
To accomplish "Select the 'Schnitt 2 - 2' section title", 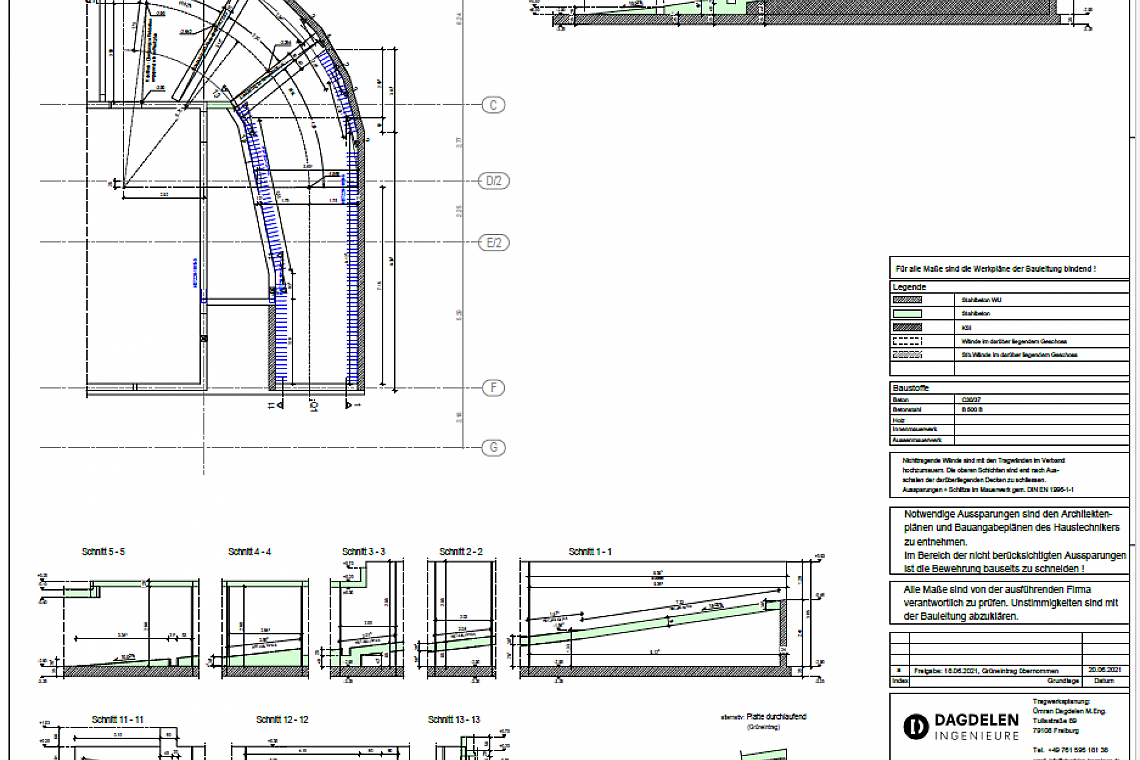I will pyautogui.click(x=461, y=552).
